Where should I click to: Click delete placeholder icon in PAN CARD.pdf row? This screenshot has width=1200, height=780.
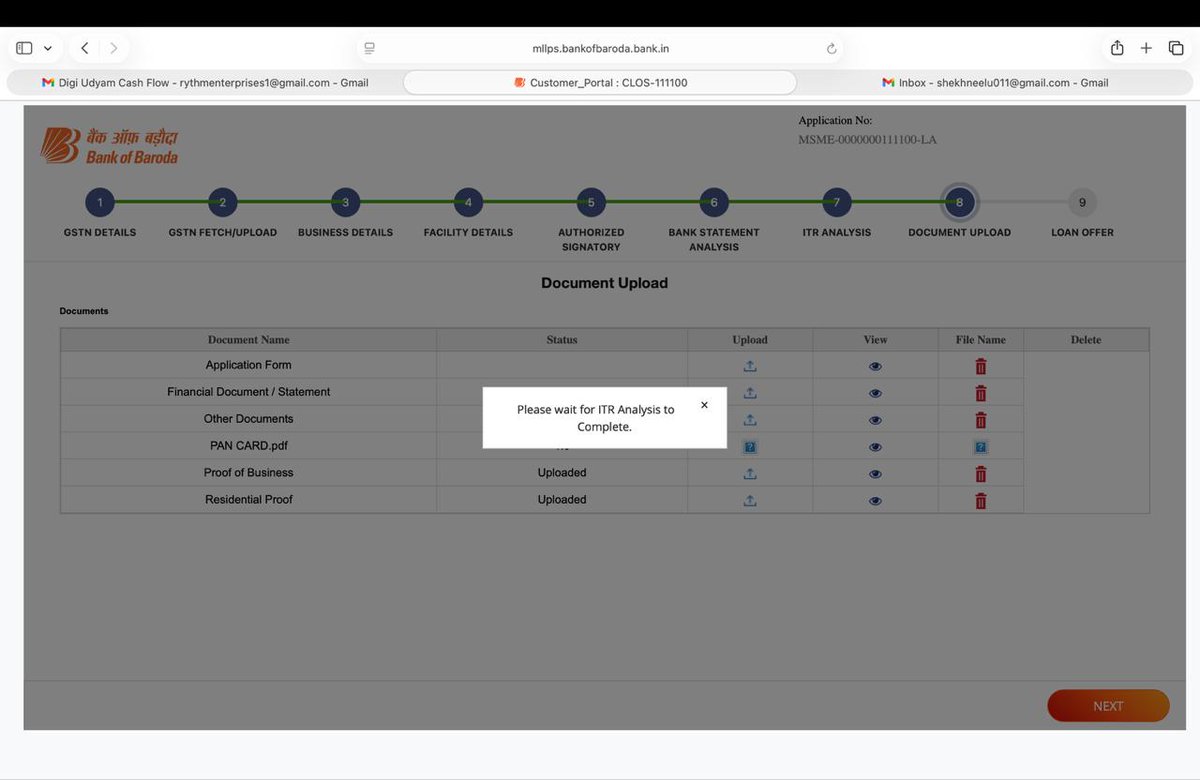tap(981, 447)
